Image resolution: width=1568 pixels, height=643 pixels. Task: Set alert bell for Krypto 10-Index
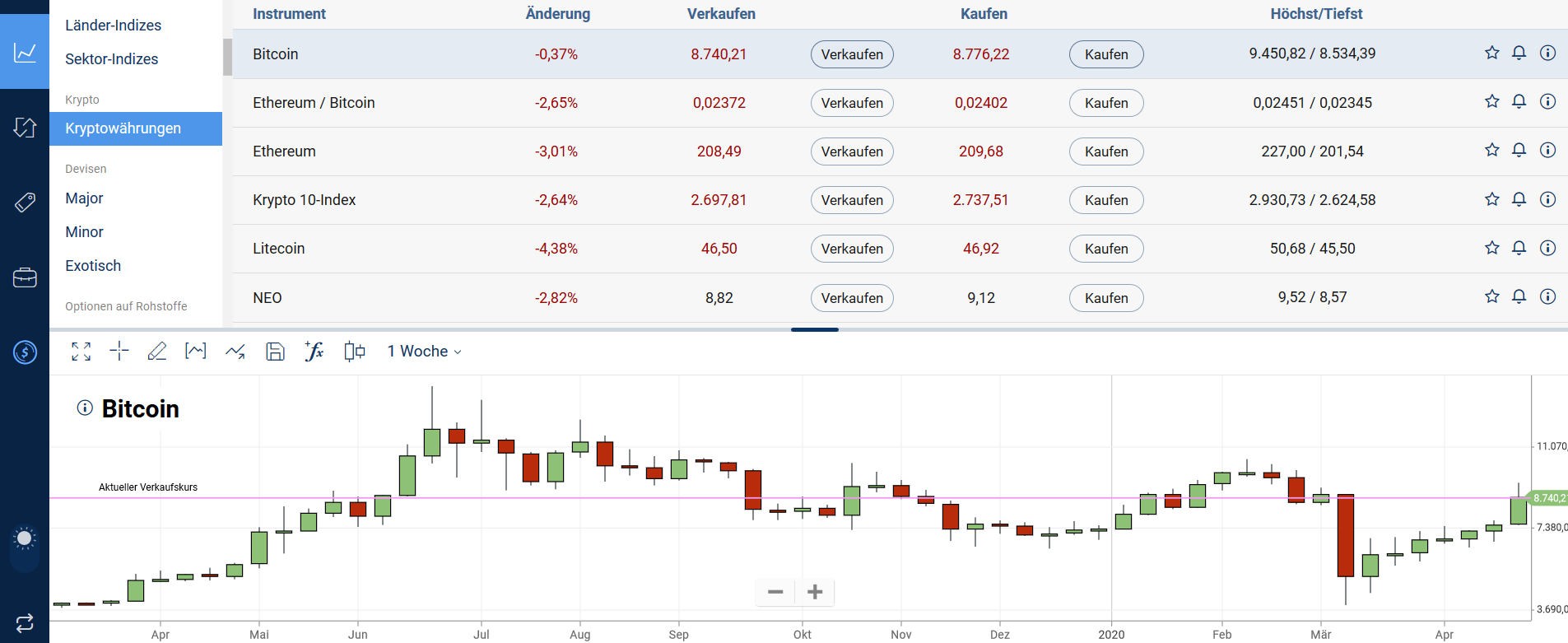coord(1519,199)
